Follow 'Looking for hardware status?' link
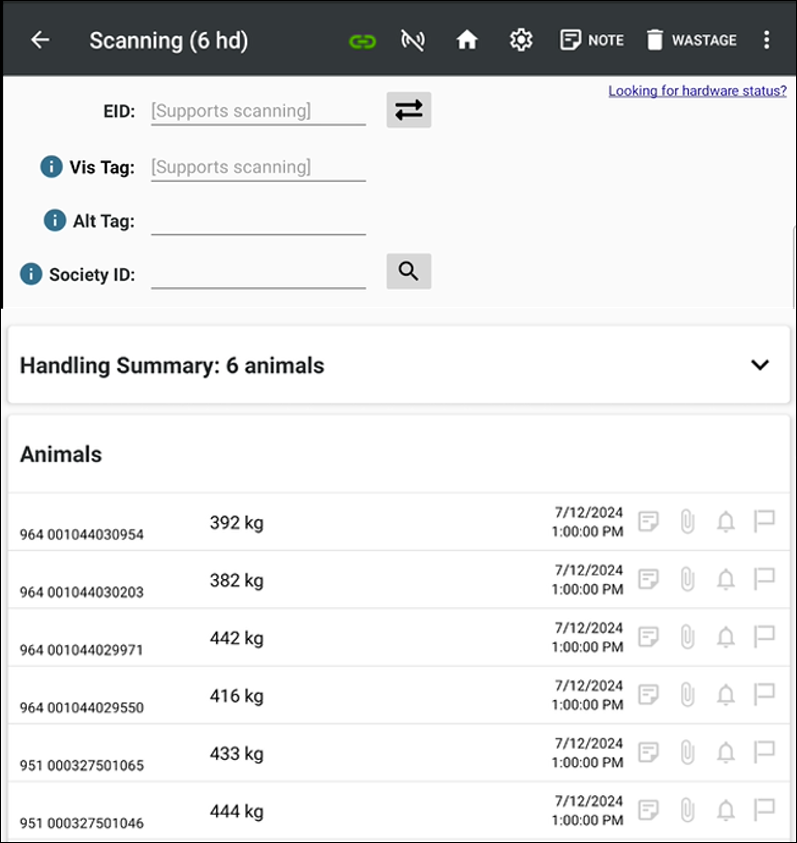Viewport: 797px width, 843px height. tap(697, 91)
